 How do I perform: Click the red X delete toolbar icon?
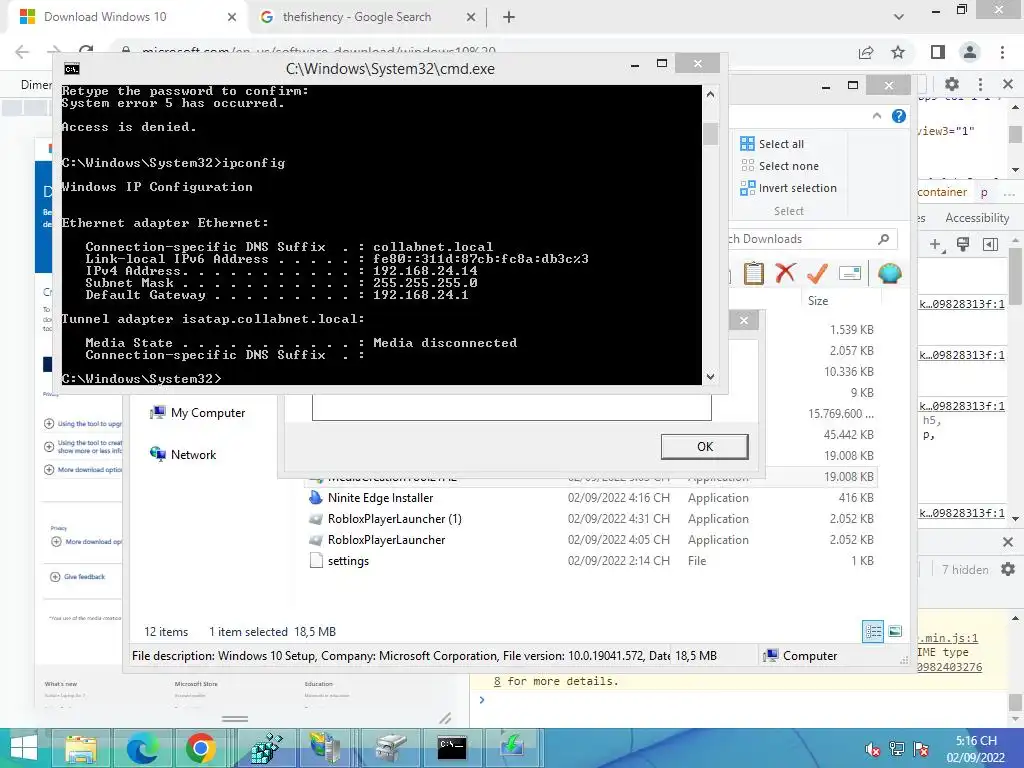pyautogui.click(x=785, y=273)
